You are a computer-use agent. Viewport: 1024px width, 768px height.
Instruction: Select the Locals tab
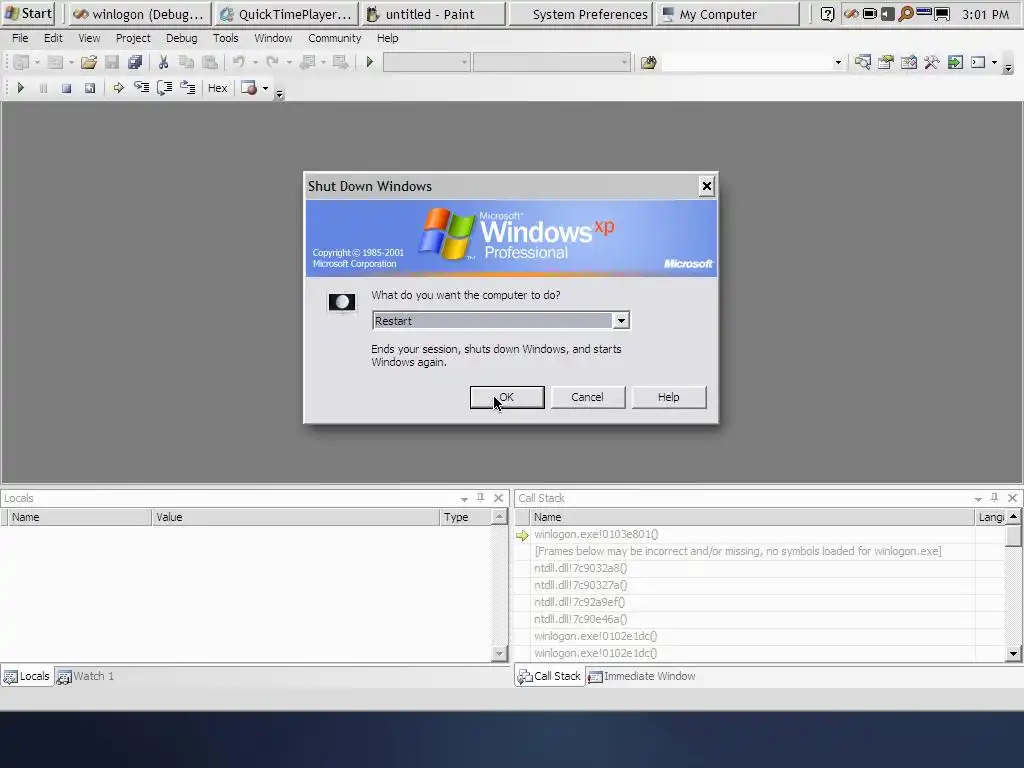(27, 676)
